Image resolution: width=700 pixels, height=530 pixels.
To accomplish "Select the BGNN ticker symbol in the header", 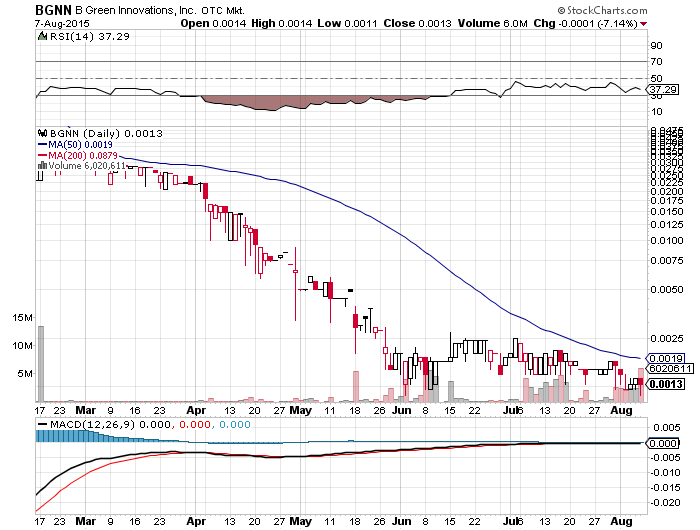I will pos(54,10).
